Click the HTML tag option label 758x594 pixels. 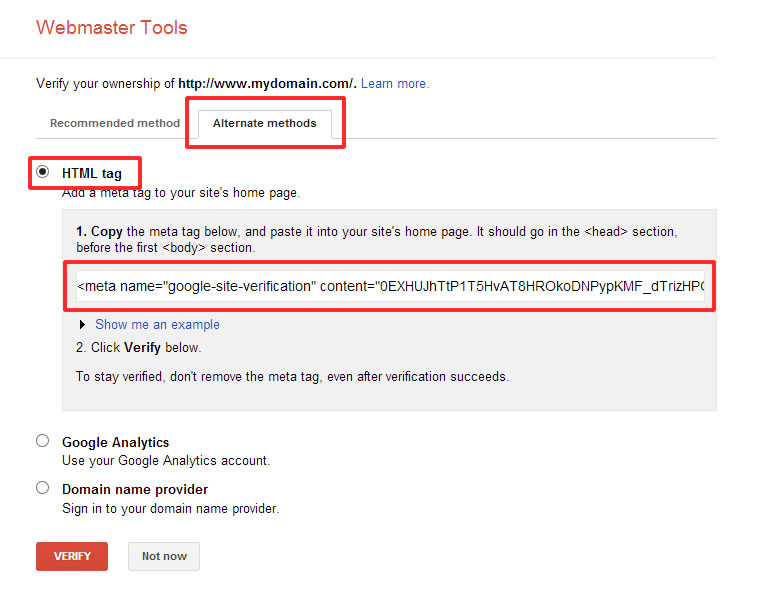(92, 173)
